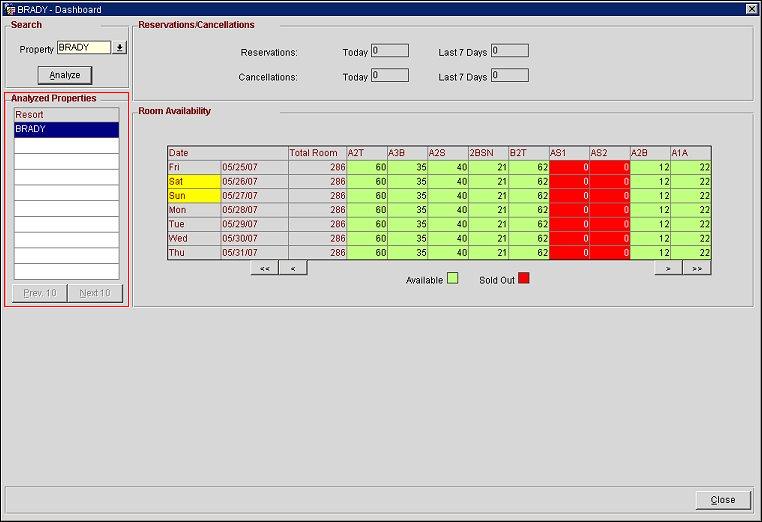This screenshot has height=522, width=762.
Task: Click the Resort column header
Action: (x=66, y=115)
